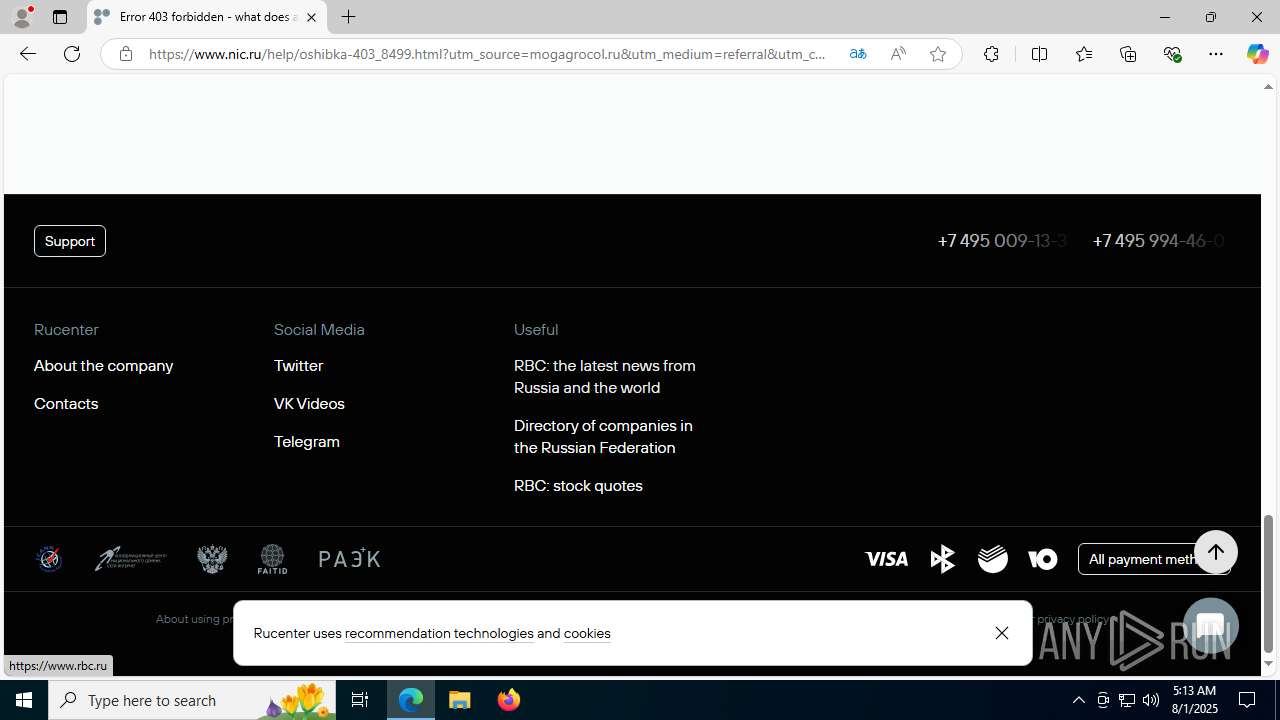1280x720 pixels.
Task: Click the first circular partner logo in footer
Action: coord(49,559)
